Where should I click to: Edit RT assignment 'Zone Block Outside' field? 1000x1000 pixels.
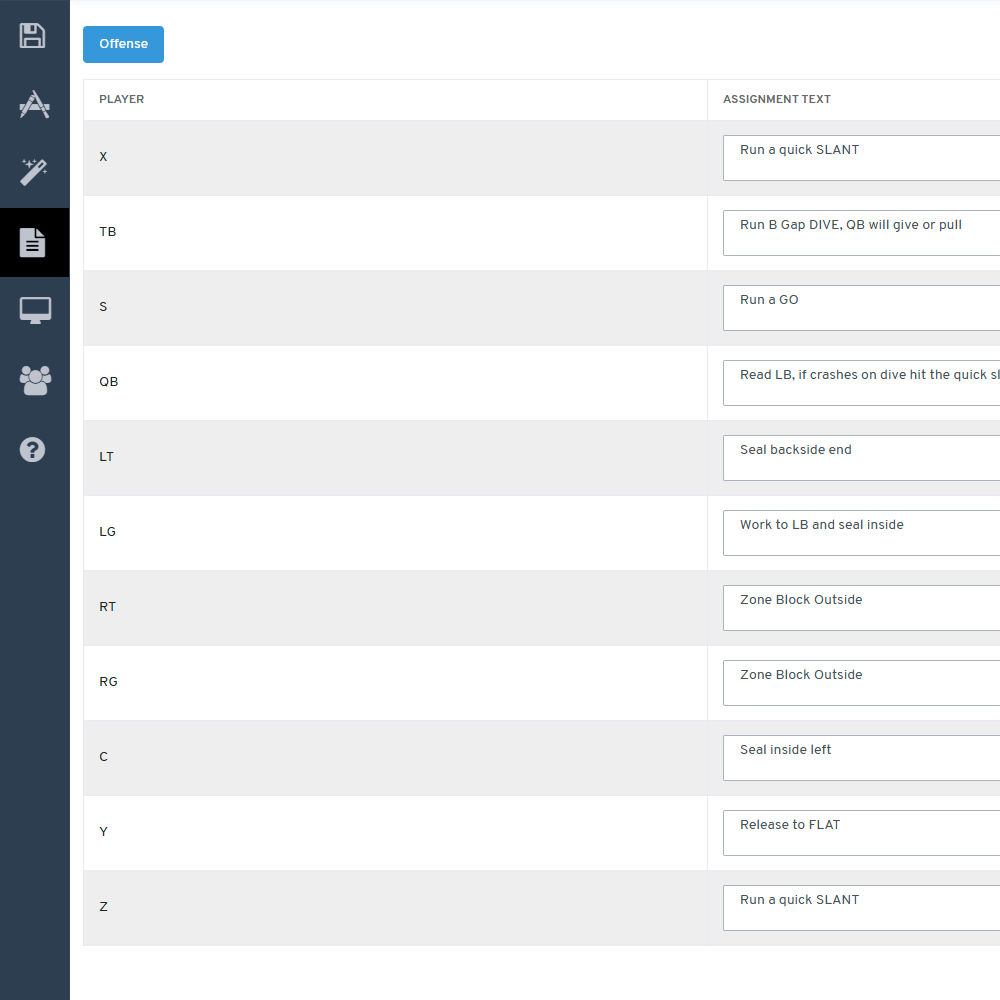[x=861, y=608]
